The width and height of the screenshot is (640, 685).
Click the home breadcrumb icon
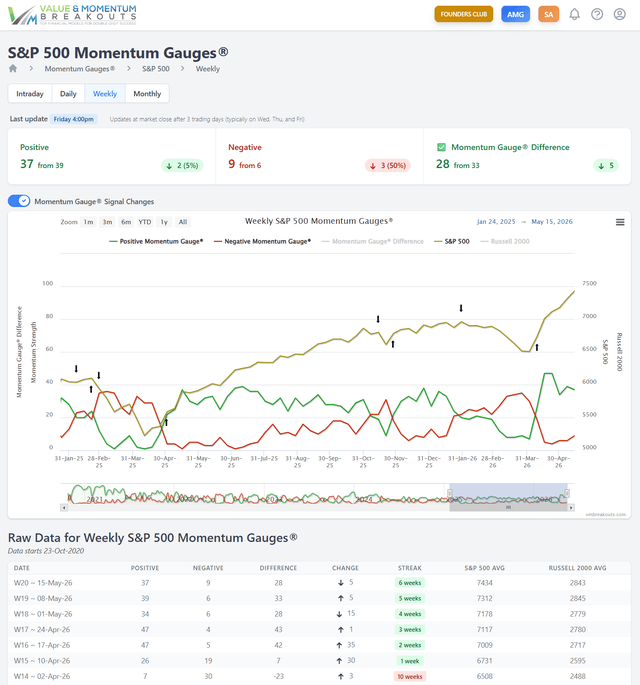(13, 69)
